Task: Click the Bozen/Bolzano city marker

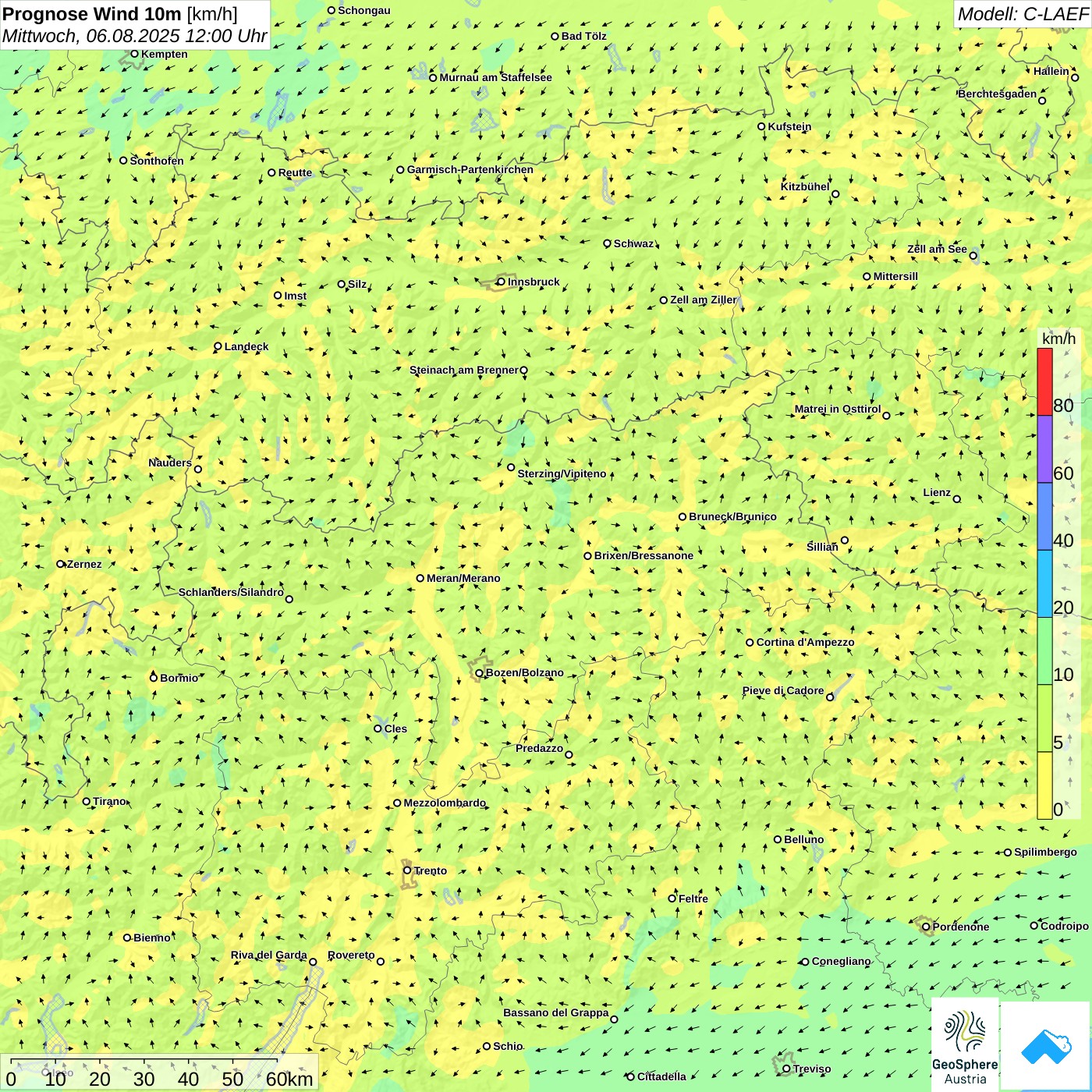Action: click(479, 673)
